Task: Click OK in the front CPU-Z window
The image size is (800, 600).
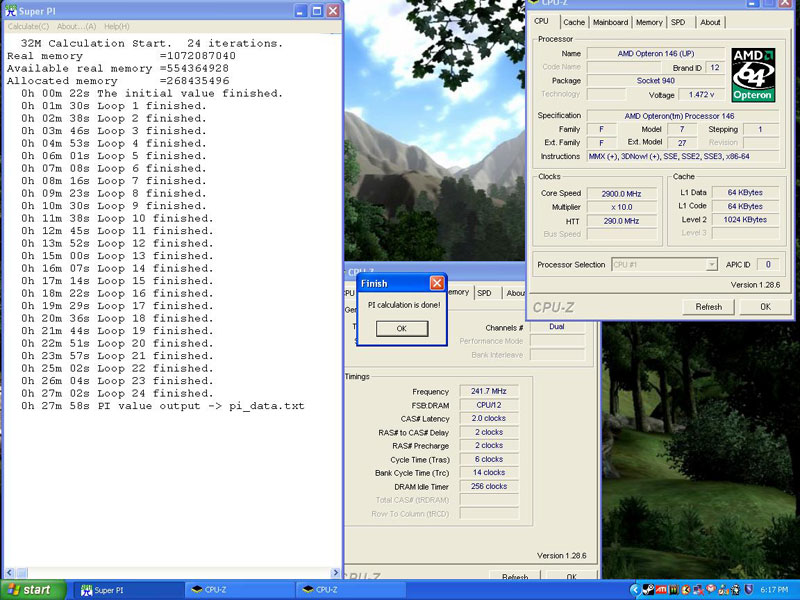Action: click(765, 307)
